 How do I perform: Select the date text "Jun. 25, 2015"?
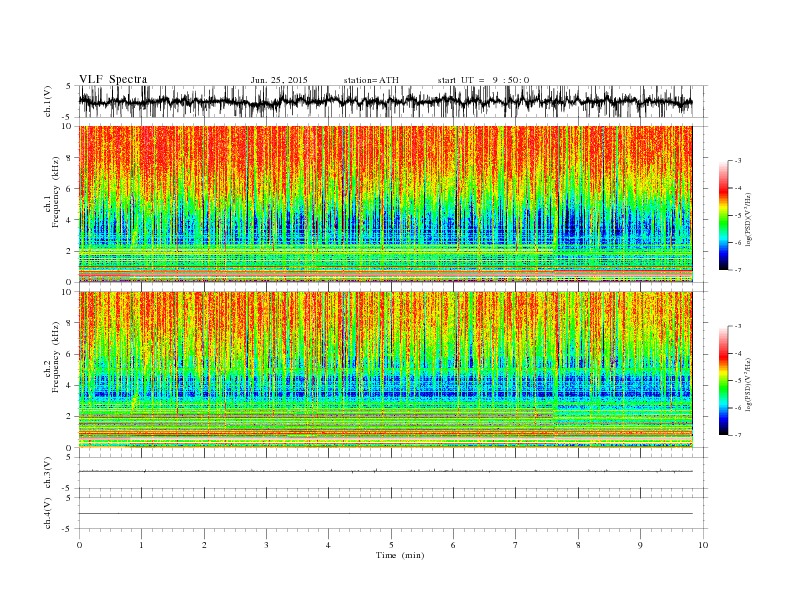click(279, 80)
